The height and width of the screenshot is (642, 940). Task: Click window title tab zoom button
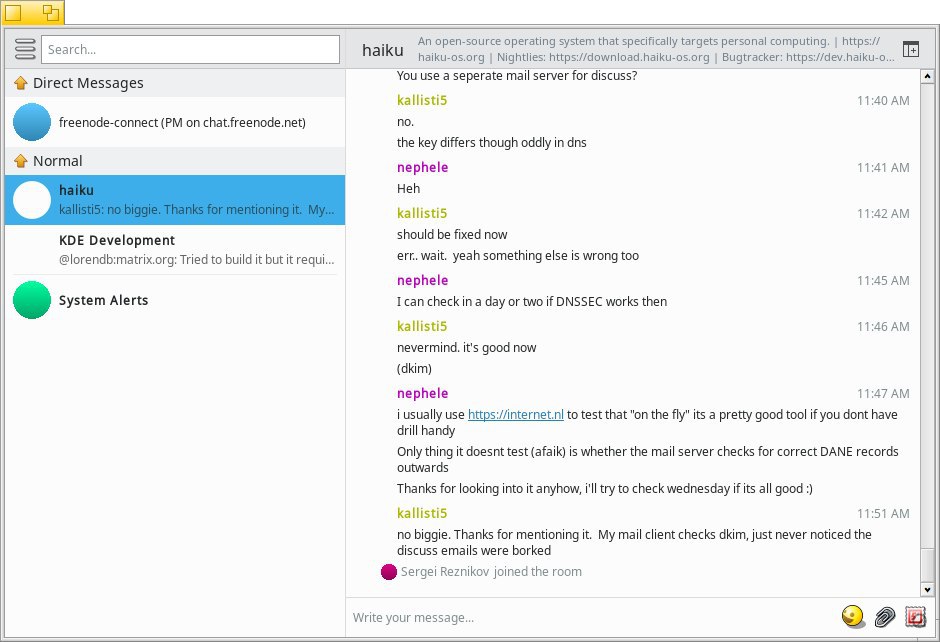tap(51, 13)
